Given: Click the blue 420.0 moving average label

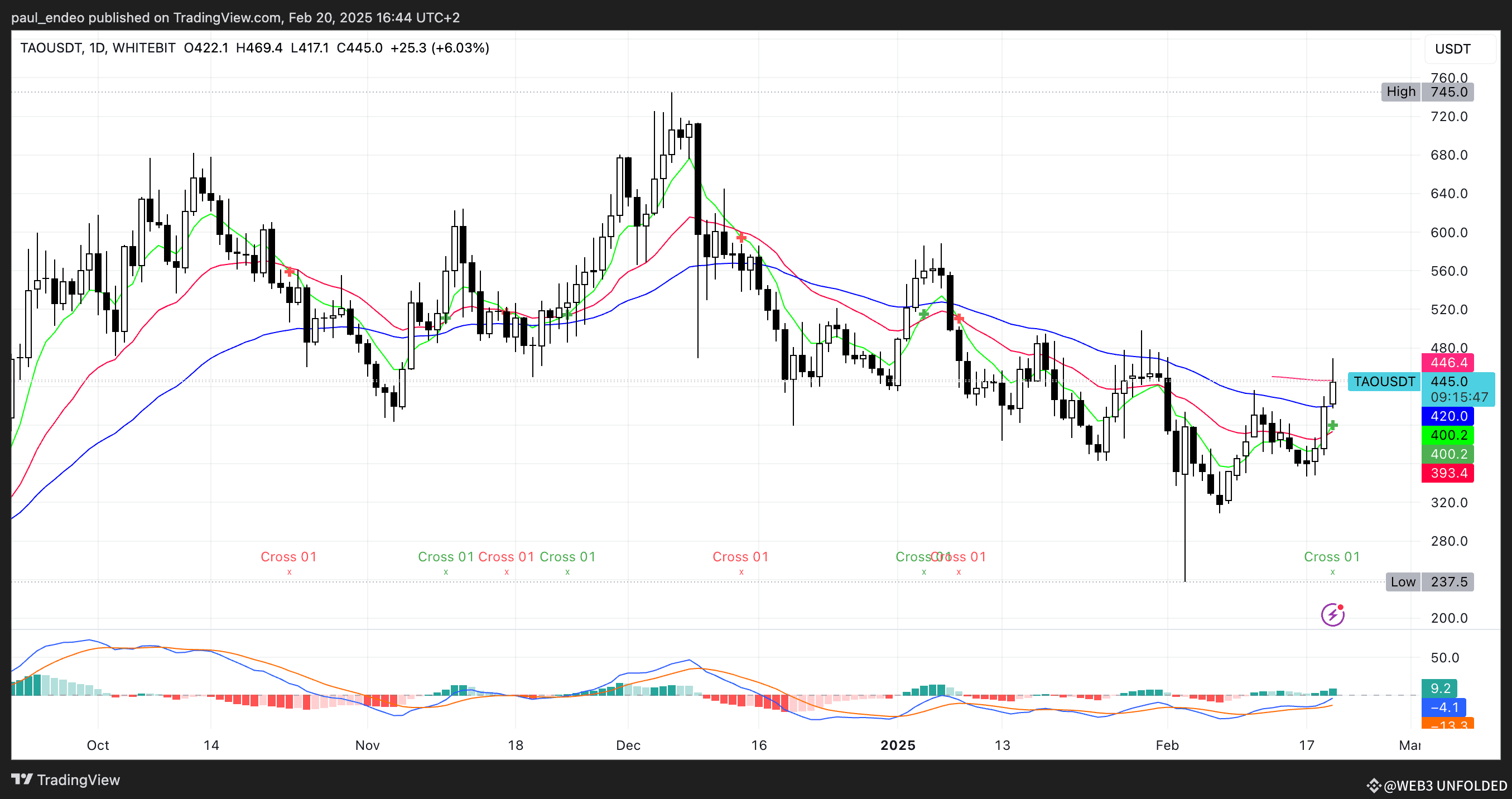Looking at the screenshot, I should (x=1448, y=416).
